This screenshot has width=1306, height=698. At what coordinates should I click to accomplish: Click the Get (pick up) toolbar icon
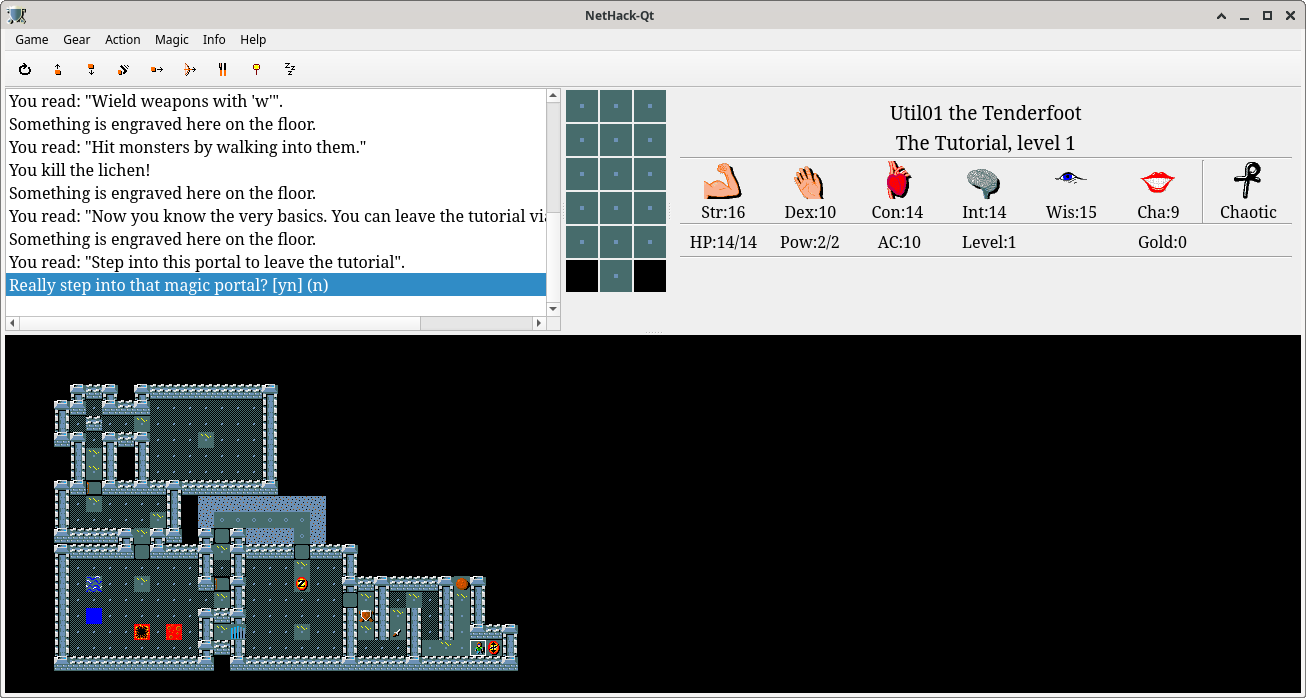coord(58,69)
